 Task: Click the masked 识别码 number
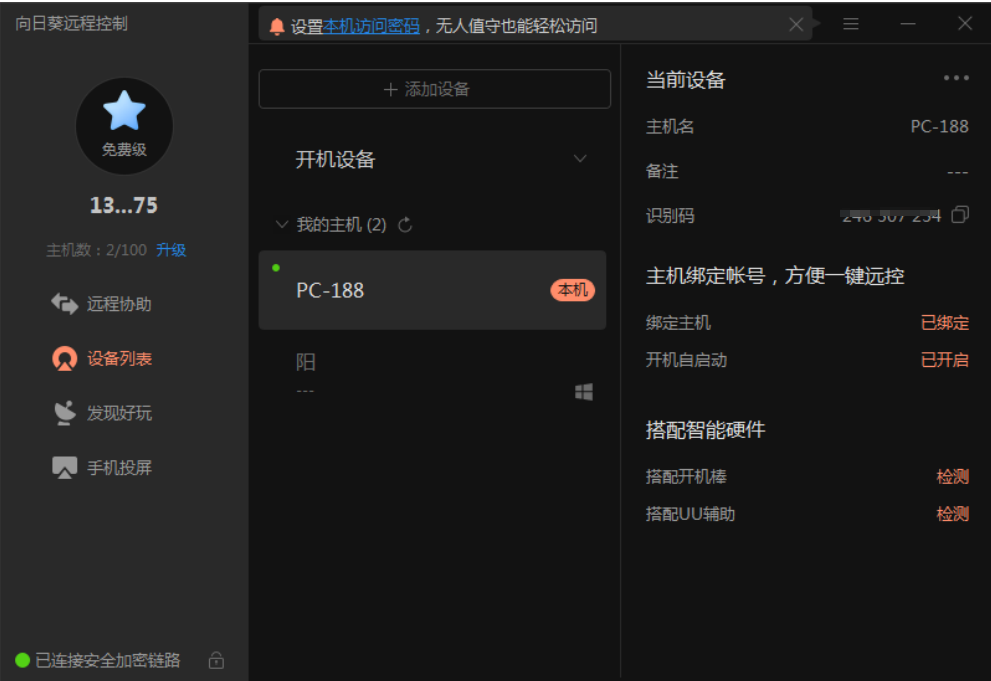point(891,215)
